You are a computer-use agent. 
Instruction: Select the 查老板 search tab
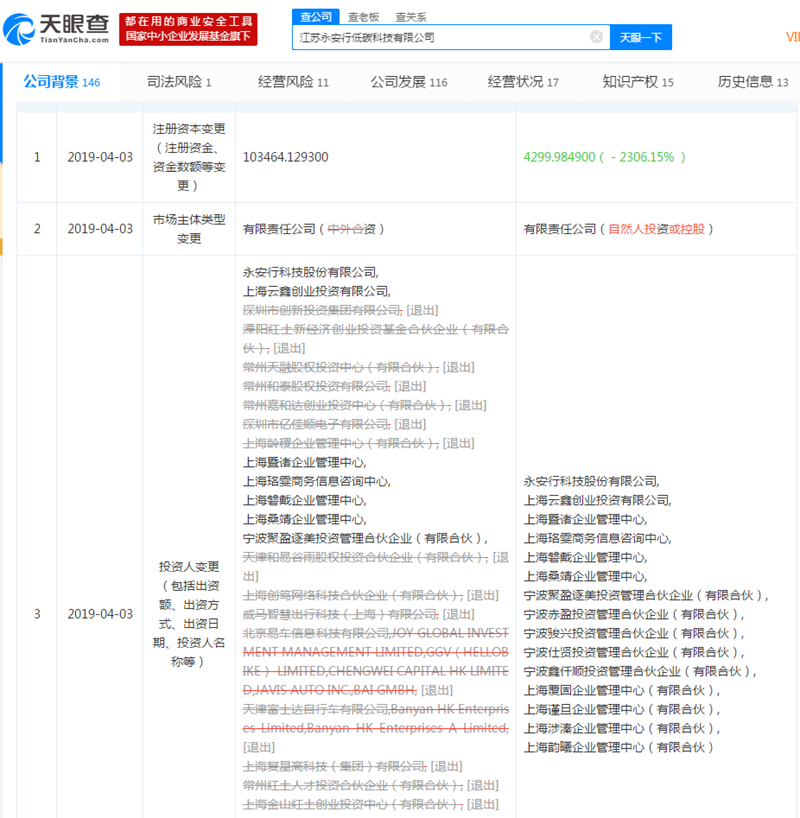click(364, 17)
